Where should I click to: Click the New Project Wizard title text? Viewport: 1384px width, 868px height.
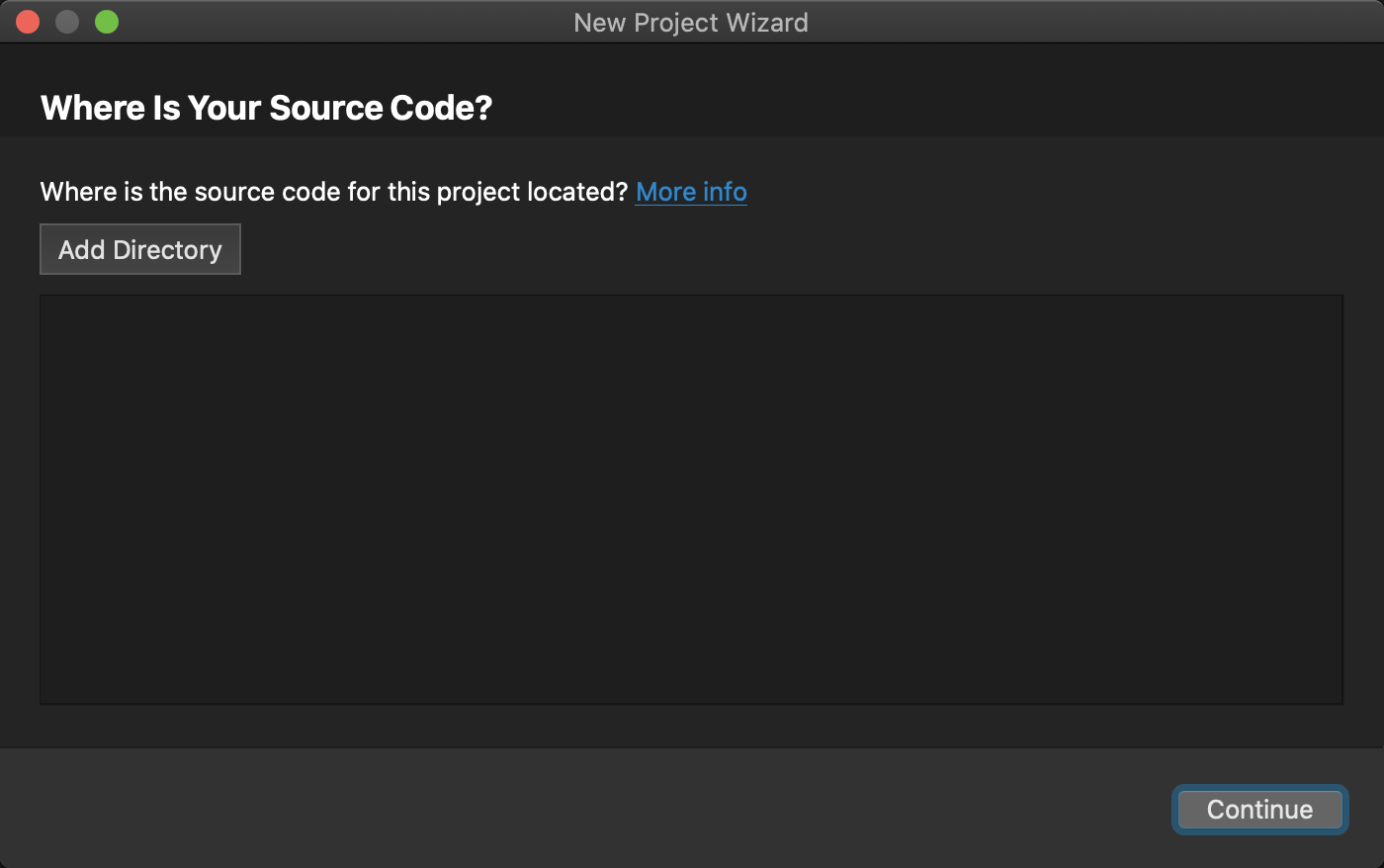click(691, 22)
